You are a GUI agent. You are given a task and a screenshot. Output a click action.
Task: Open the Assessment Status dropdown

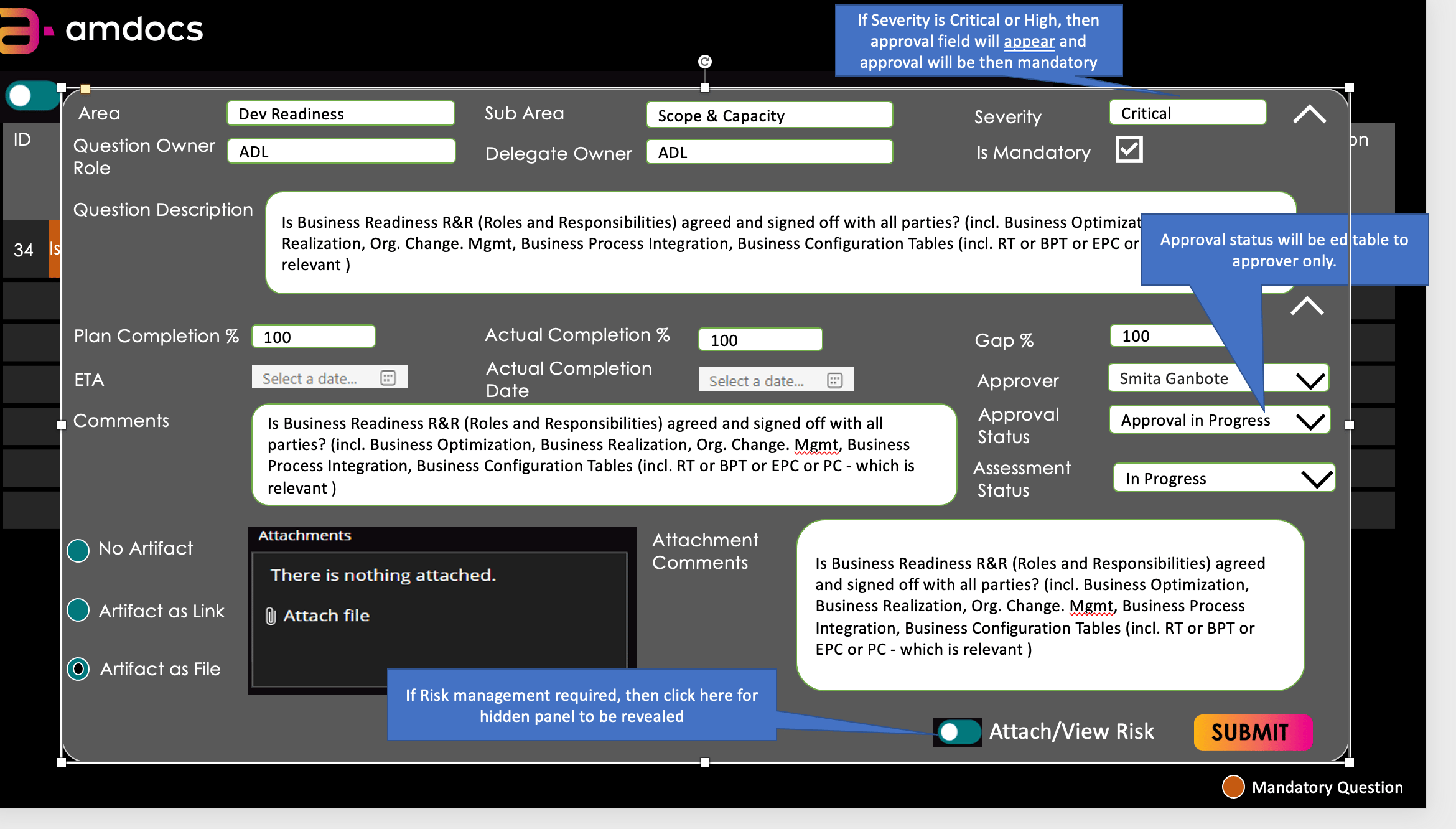coord(1316,479)
